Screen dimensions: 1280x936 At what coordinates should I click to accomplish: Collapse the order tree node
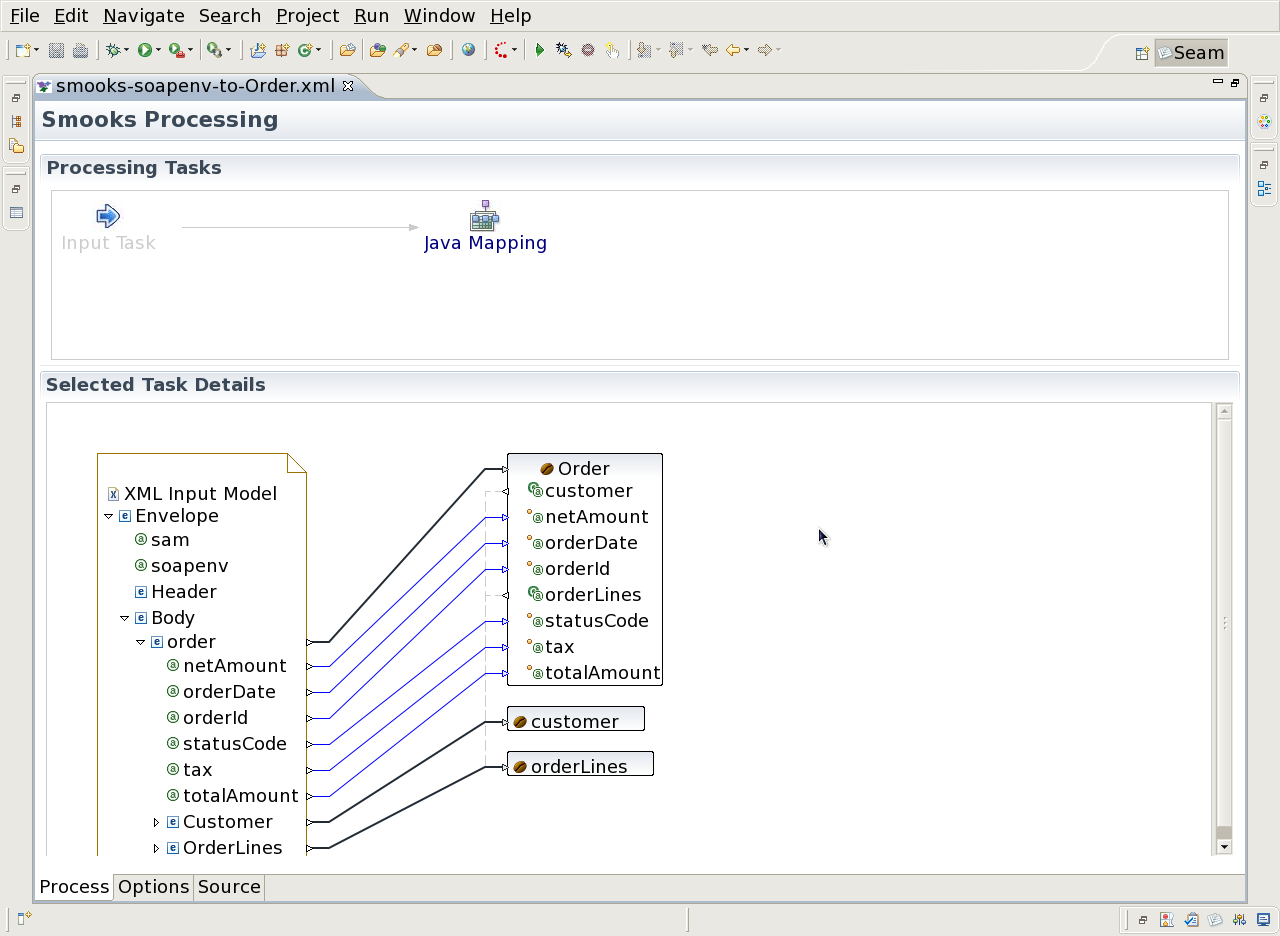(141, 643)
